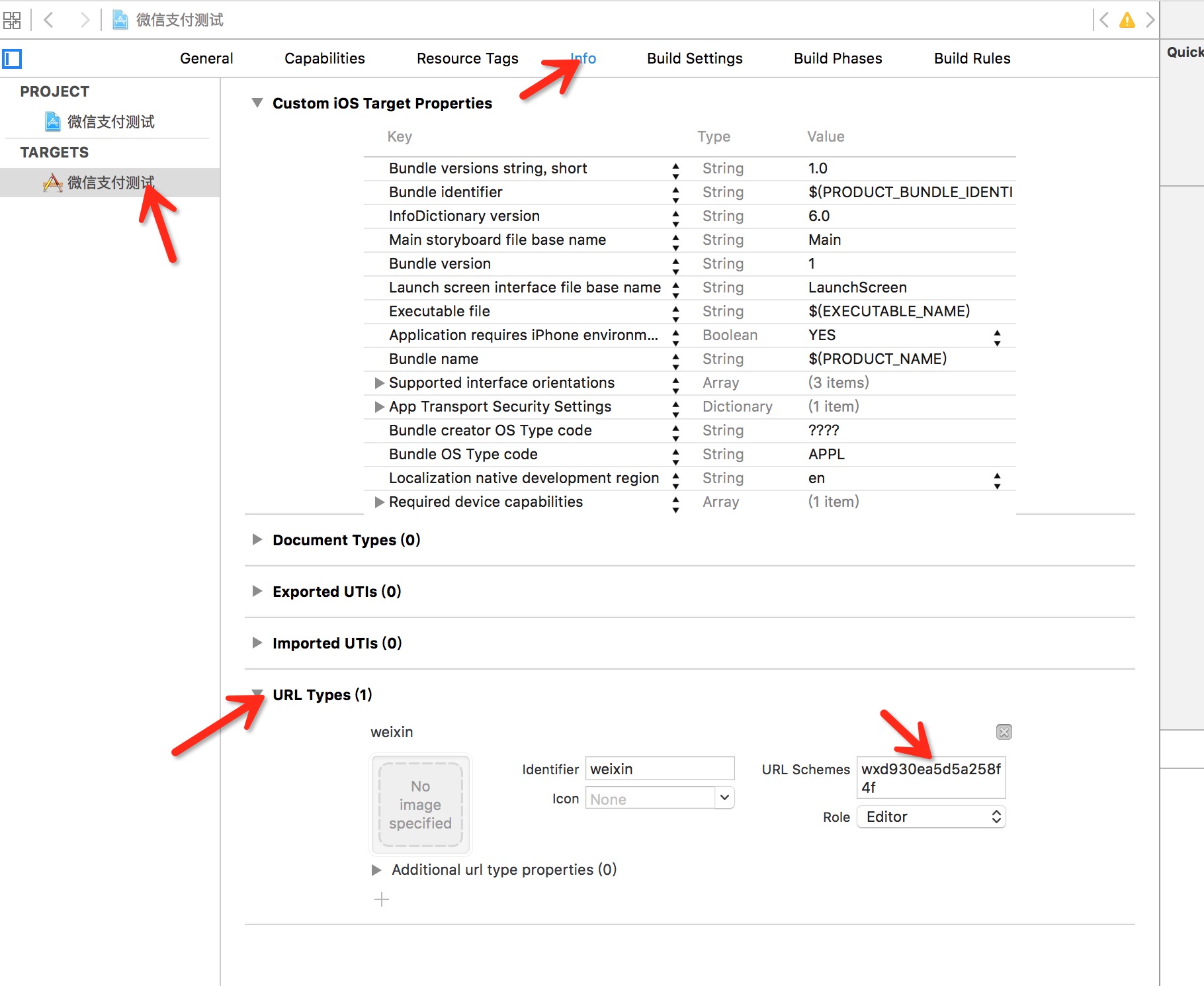The width and height of the screenshot is (1204, 986).
Task: Go to the Build Phases tab
Action: [838, 58]
